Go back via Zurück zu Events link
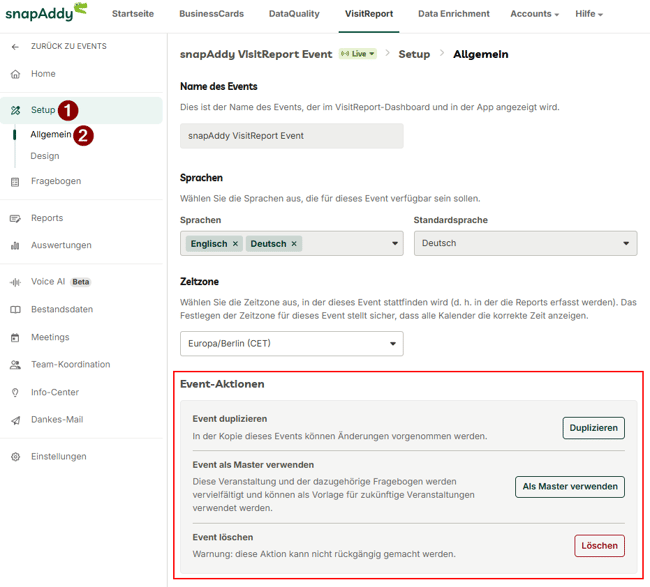 69,46
